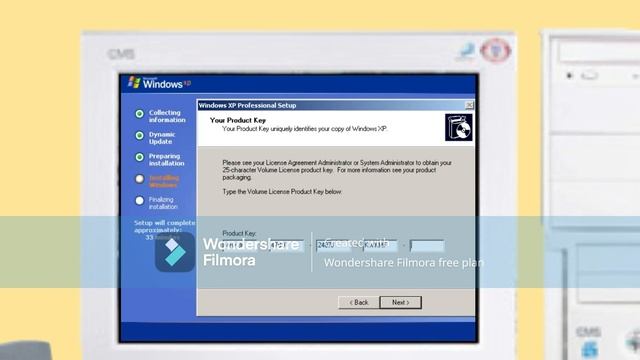The image size is (640, 360).
Task: Click the 'Dynamic Update' step label
Action: tap(162, 138)
